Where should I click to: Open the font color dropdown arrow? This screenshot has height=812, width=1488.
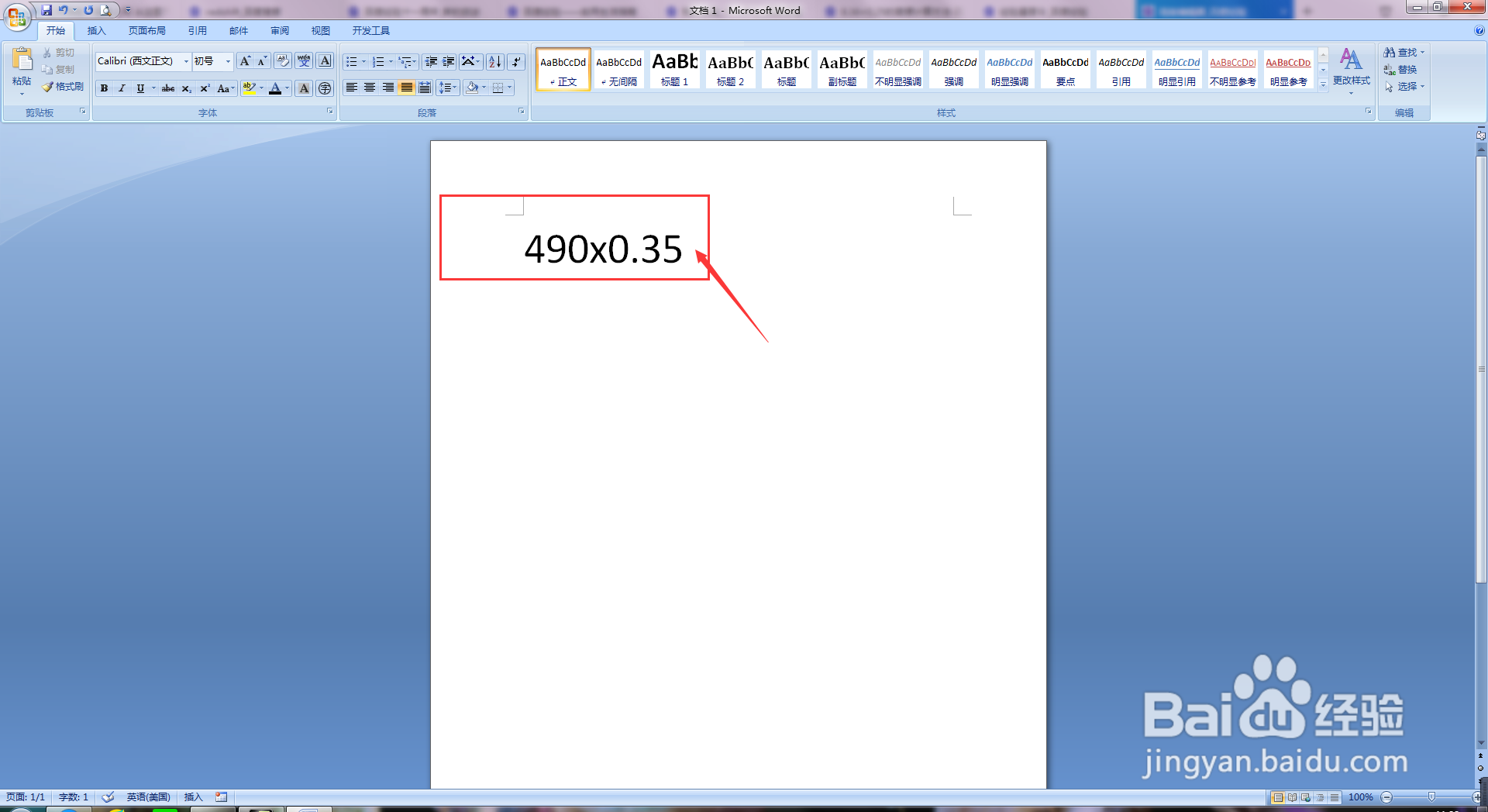pos(287,88)
